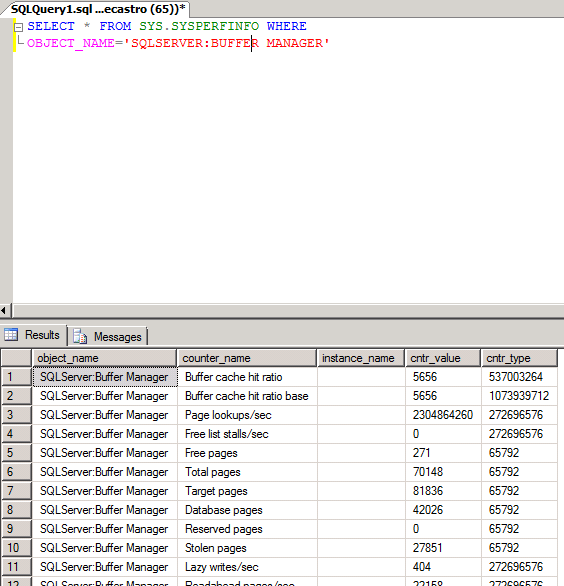Click the 'Buffer cache hit ratio' cell in row 1
Screen dimensions: 564x586
click(247, 377)
